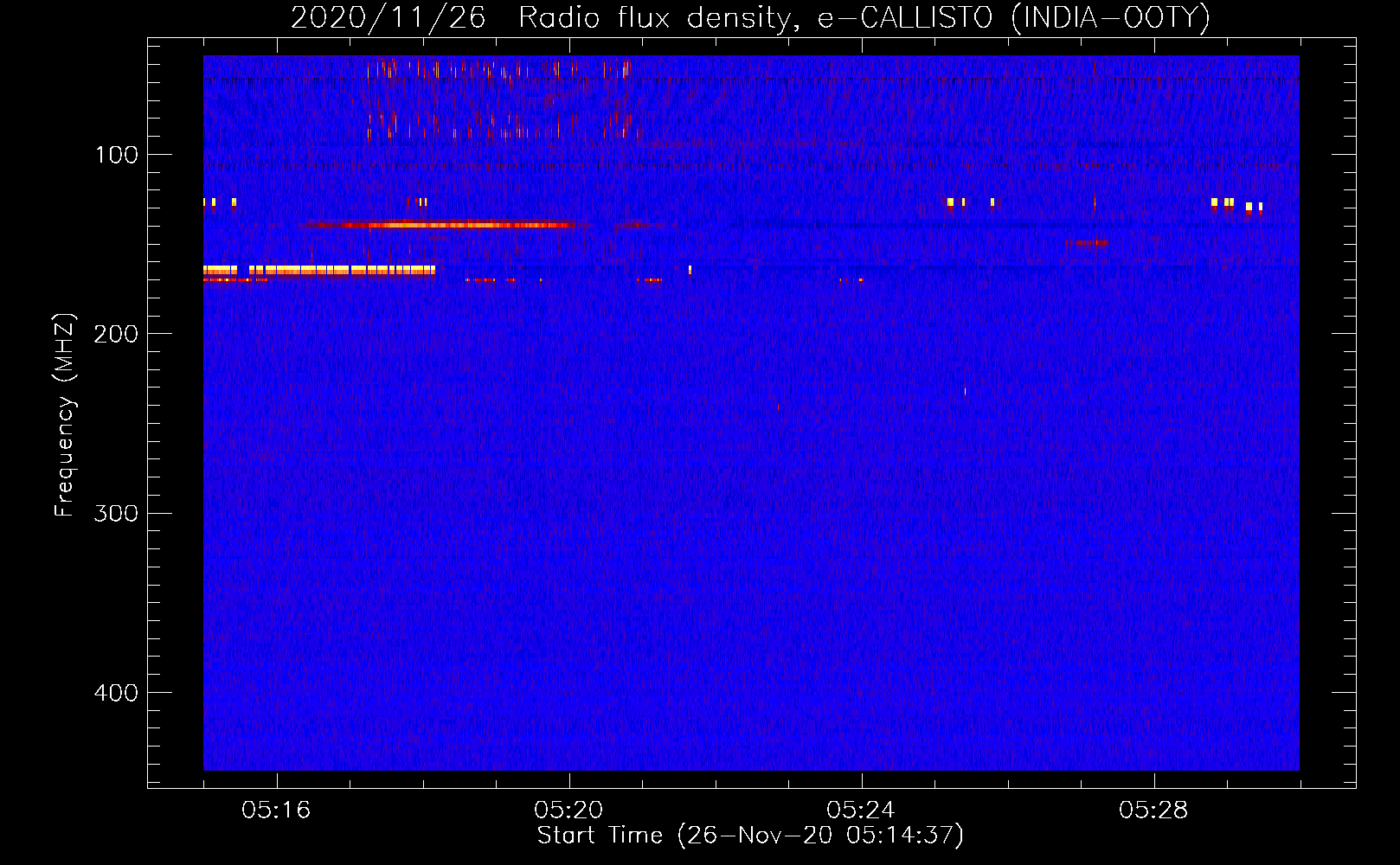Click the 400 frequency tick label
1400x865 pixels.
click(x=116, y=693)
